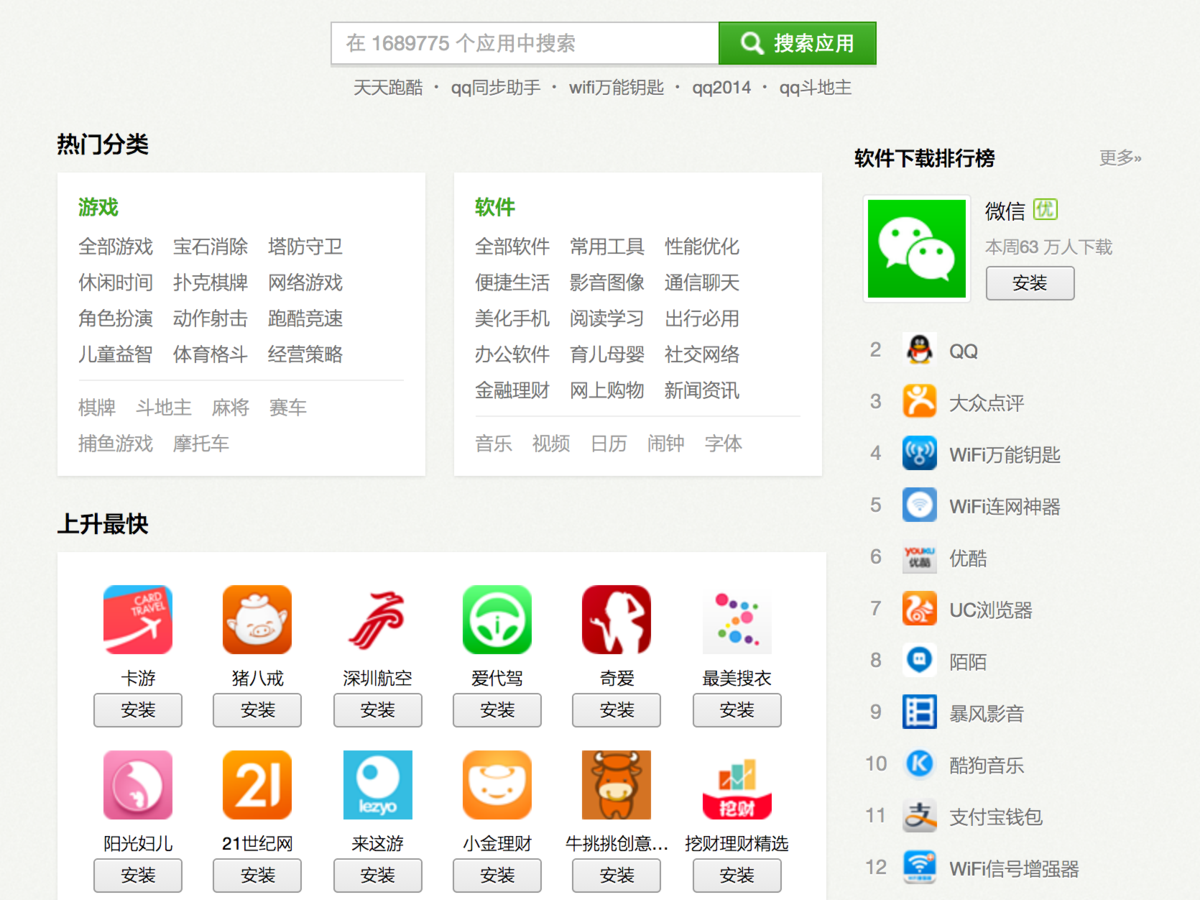Open the 牛挑挑创意 bull icon
1200x900 pixels.
617,785
